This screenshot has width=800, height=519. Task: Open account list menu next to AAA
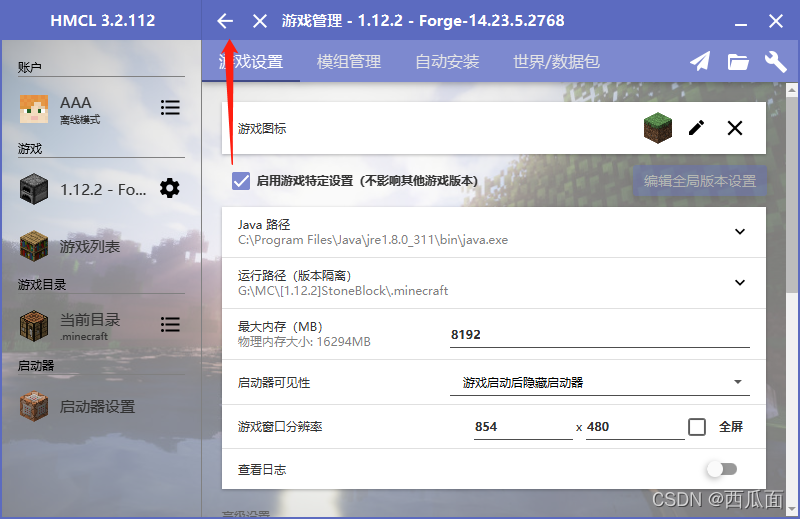[170, 108]
